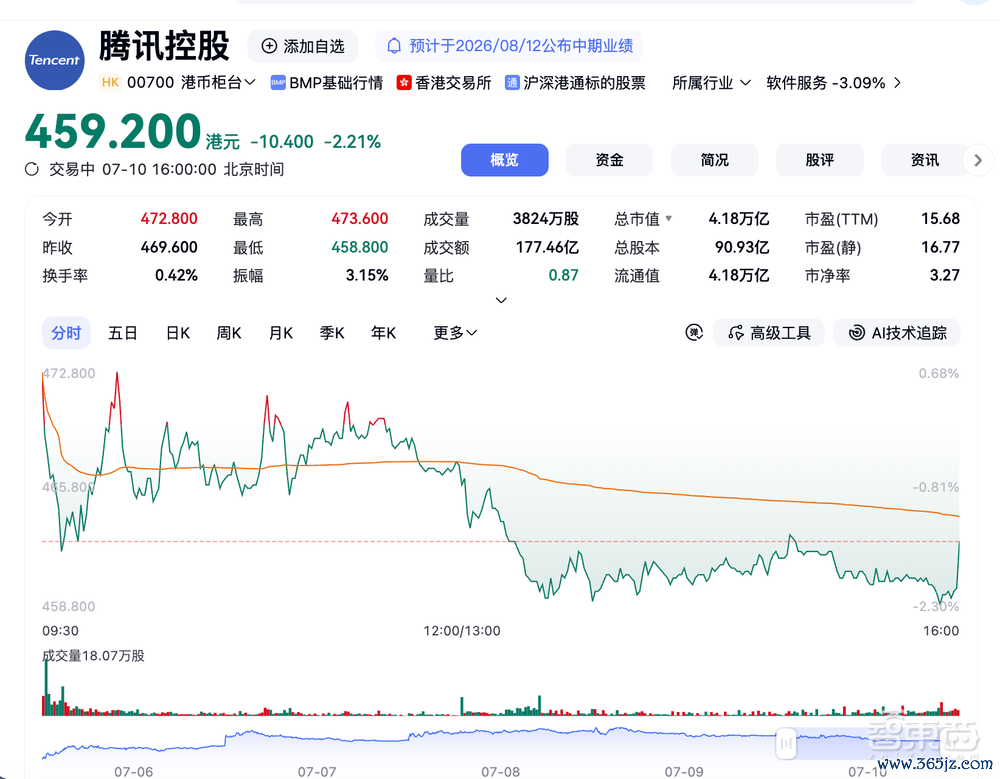Click the round chart icon left of 高级工具
1000x779 pixels.
click(694, 332)
